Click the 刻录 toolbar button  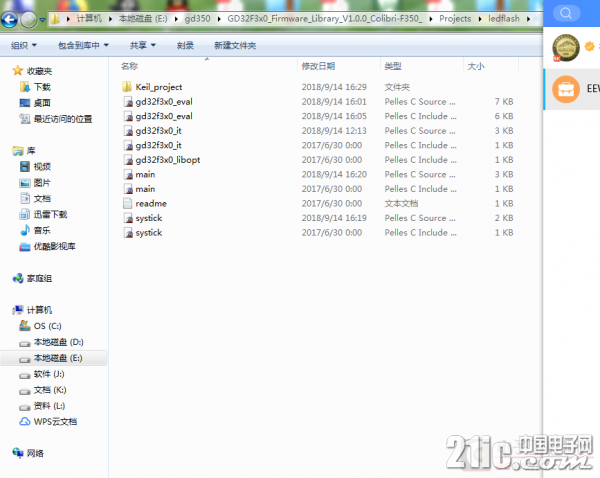185,46
